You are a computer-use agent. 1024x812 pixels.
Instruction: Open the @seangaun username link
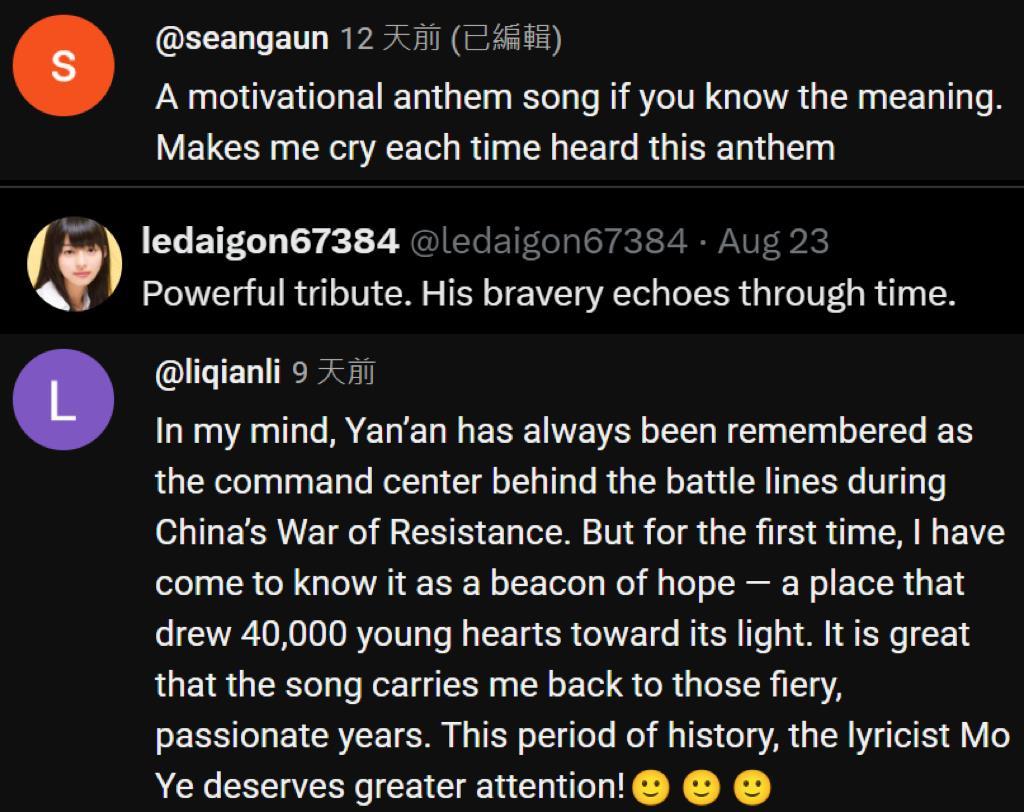point(242,39)
